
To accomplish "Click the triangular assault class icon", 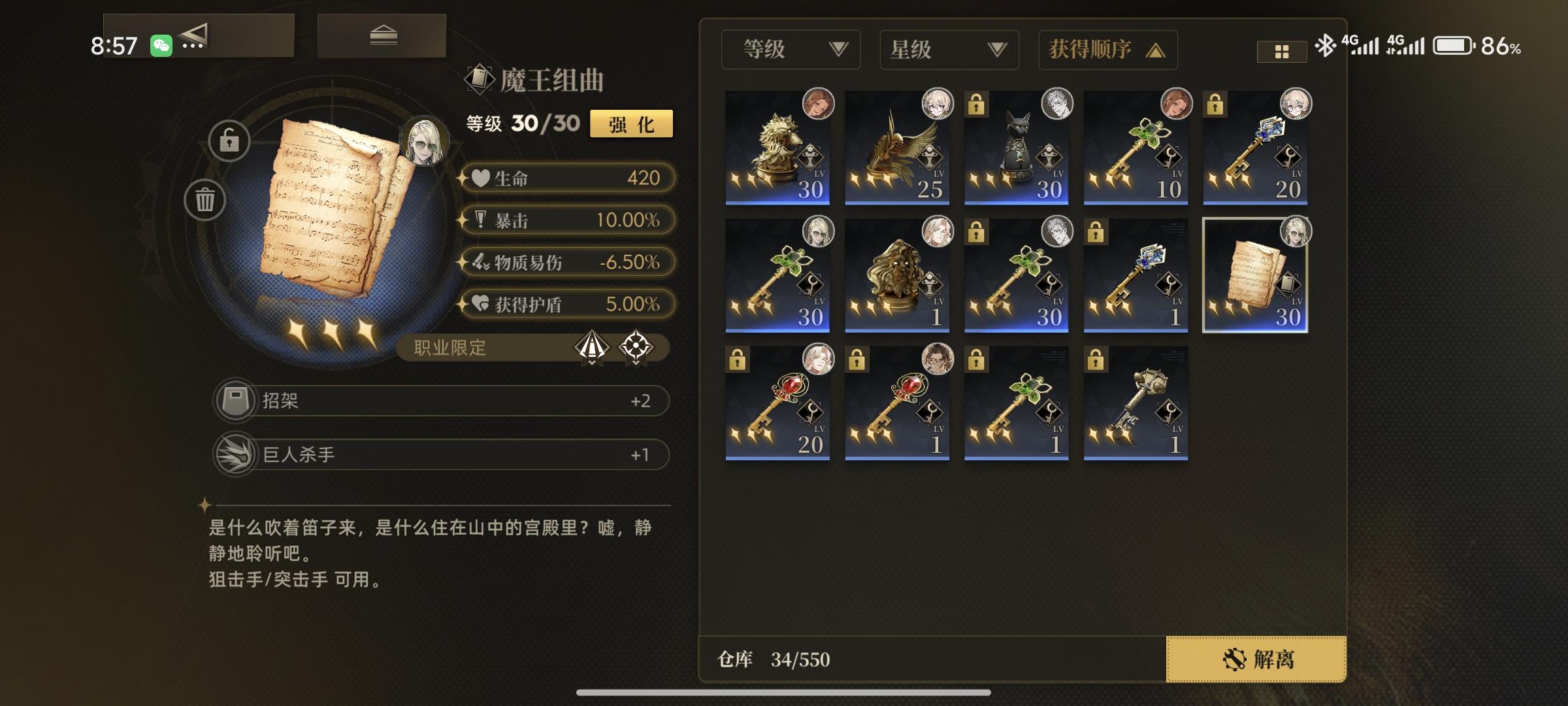I will pos(592,346).
